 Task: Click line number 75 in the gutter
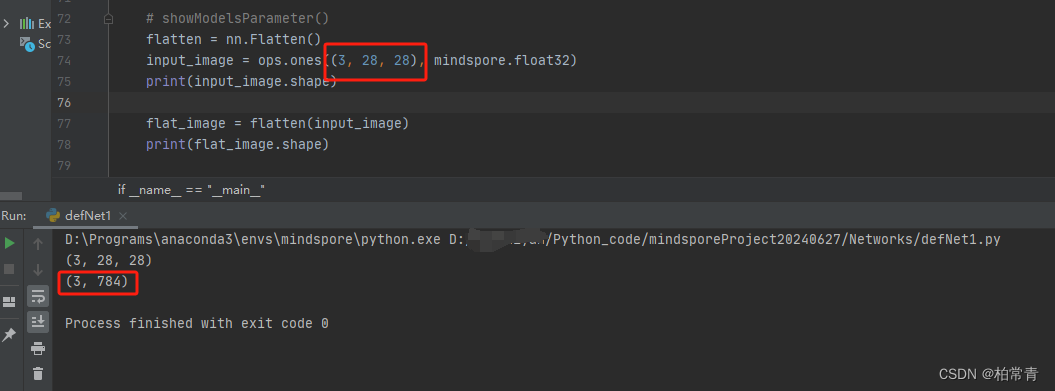65,81
